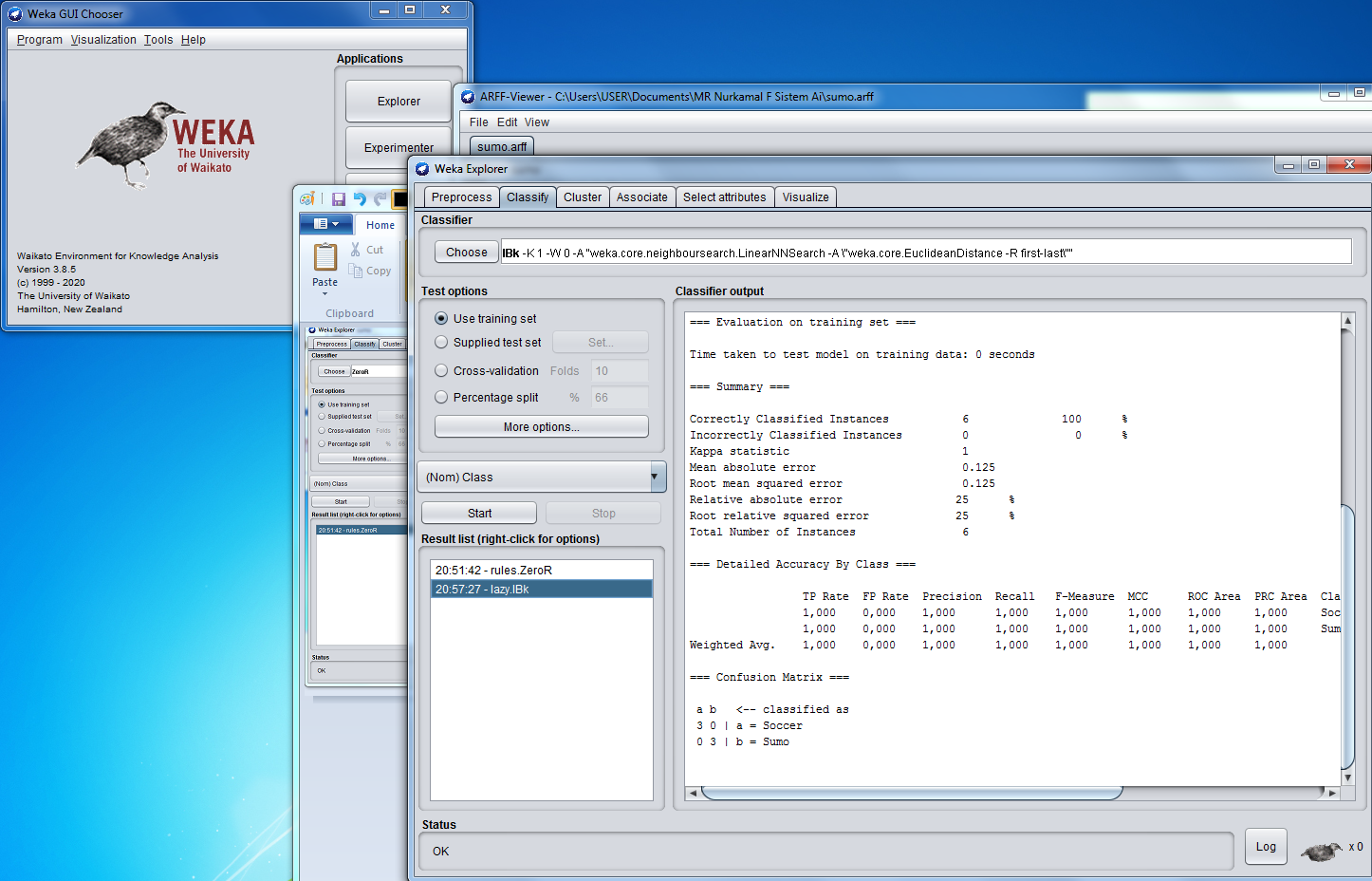Click the greyed-out Stop button
Screen dimensions: 1372x881
click(603, 513)
